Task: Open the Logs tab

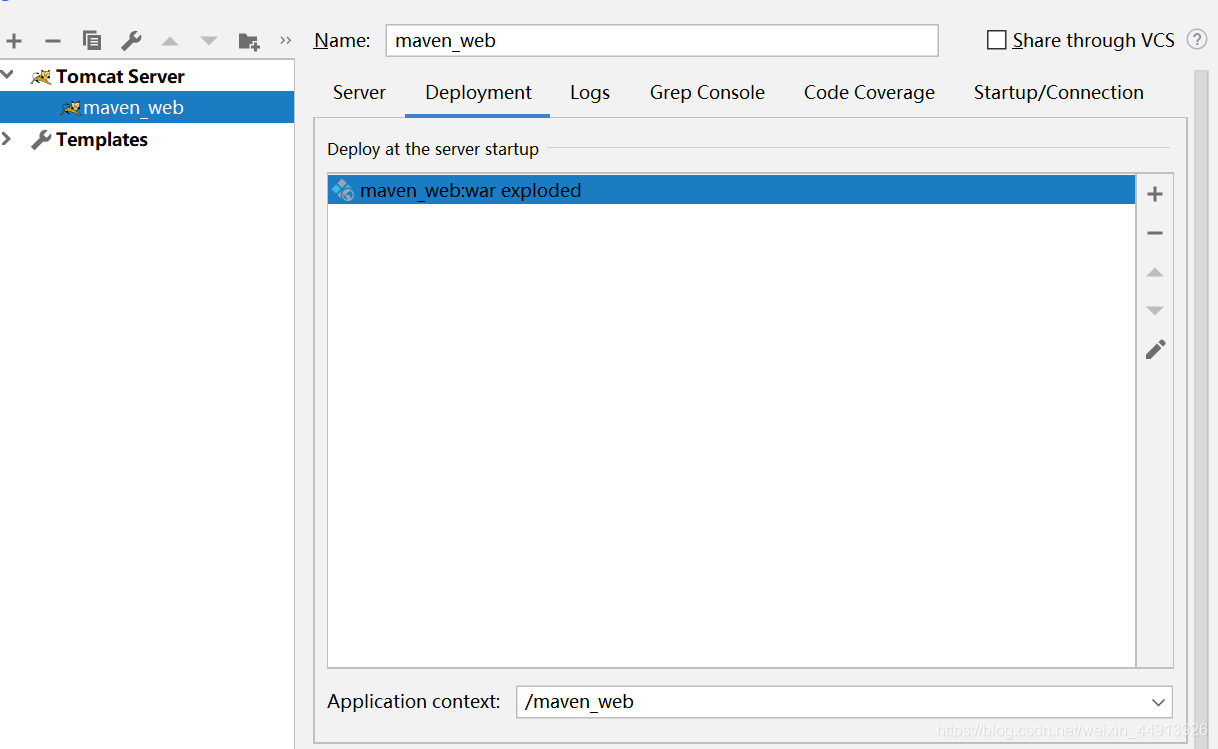Action: point(590,93)
